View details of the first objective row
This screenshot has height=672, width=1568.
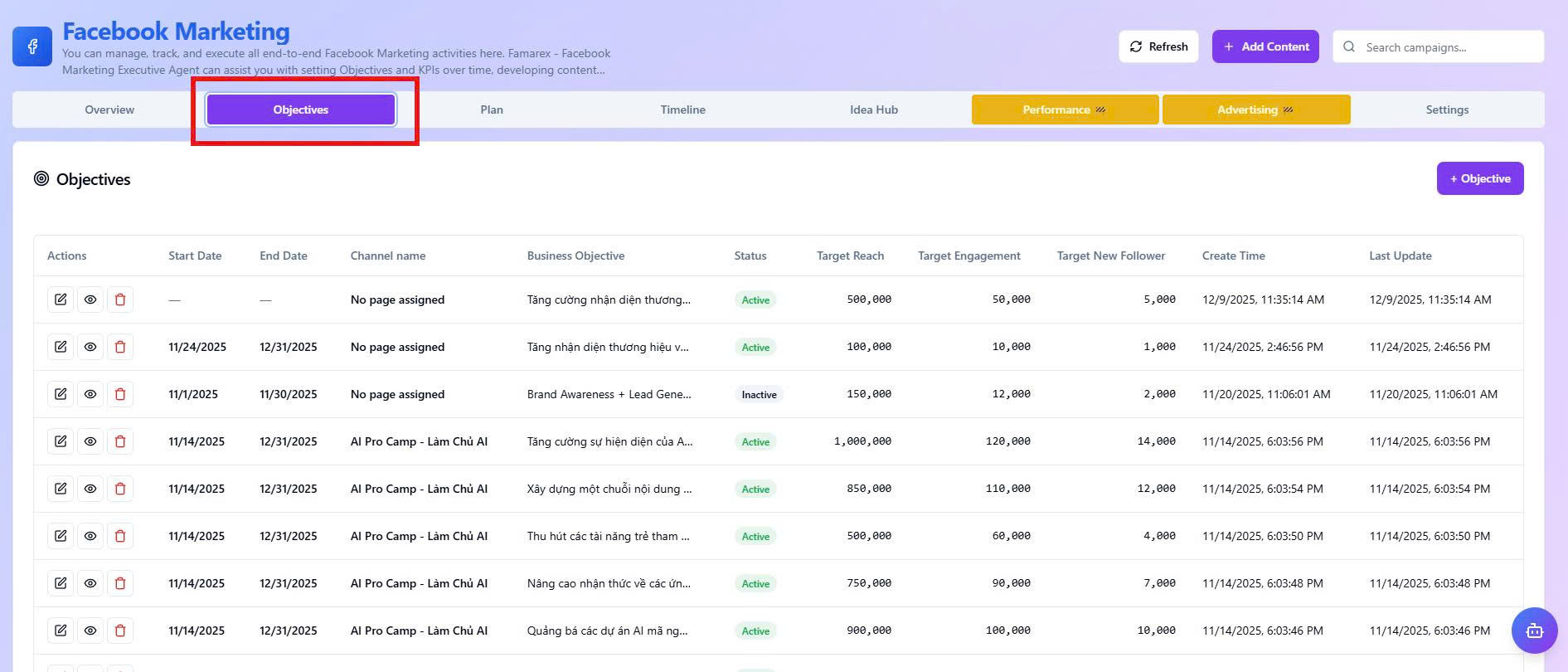pos(90,299)
